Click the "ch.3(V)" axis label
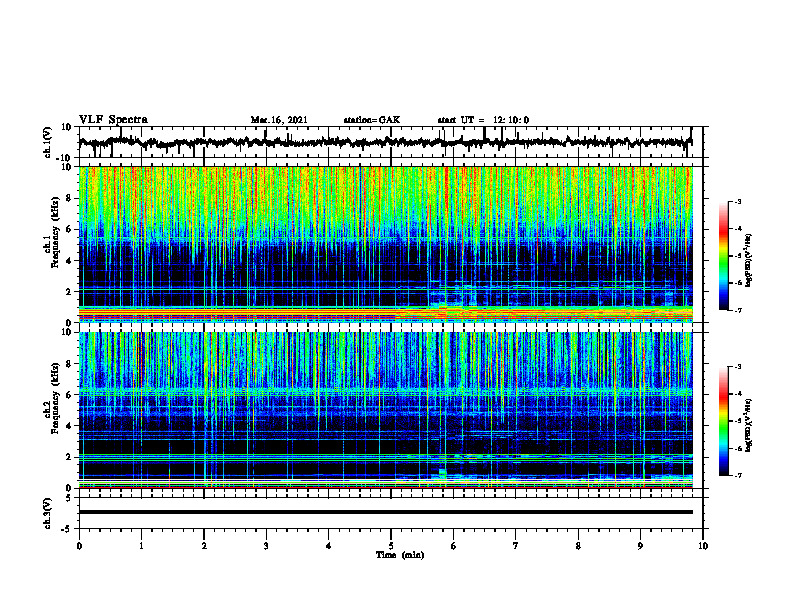792x612 pixels. [48, 514]
